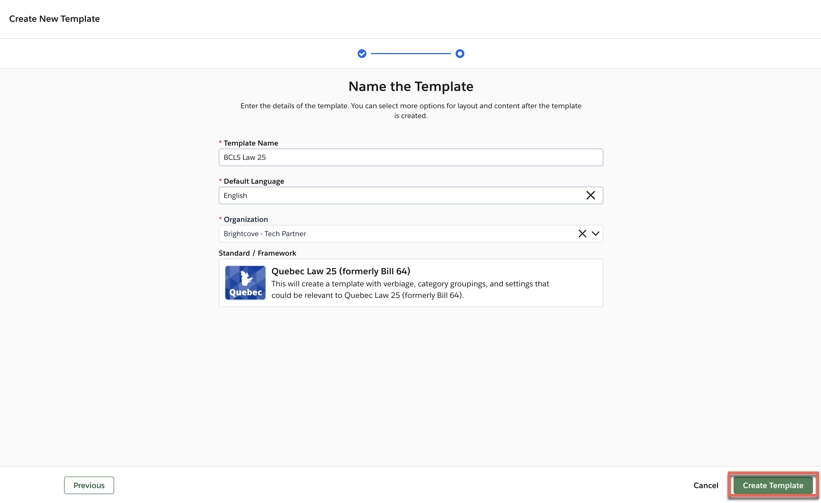
Task: Click the progress line between steps
Action: [x=411, y=54]
